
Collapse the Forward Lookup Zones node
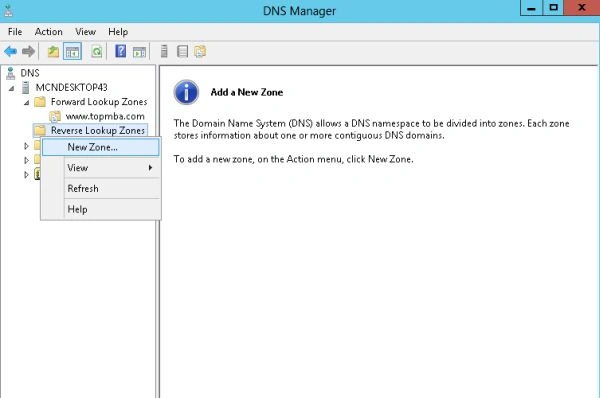coord(26,103)
